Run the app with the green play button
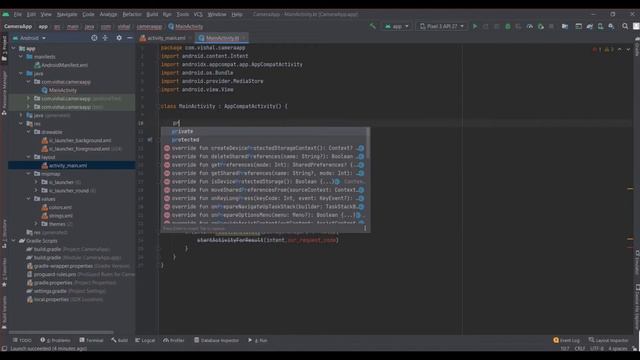This screenshot has height=360, width=640. coord(475,26)
